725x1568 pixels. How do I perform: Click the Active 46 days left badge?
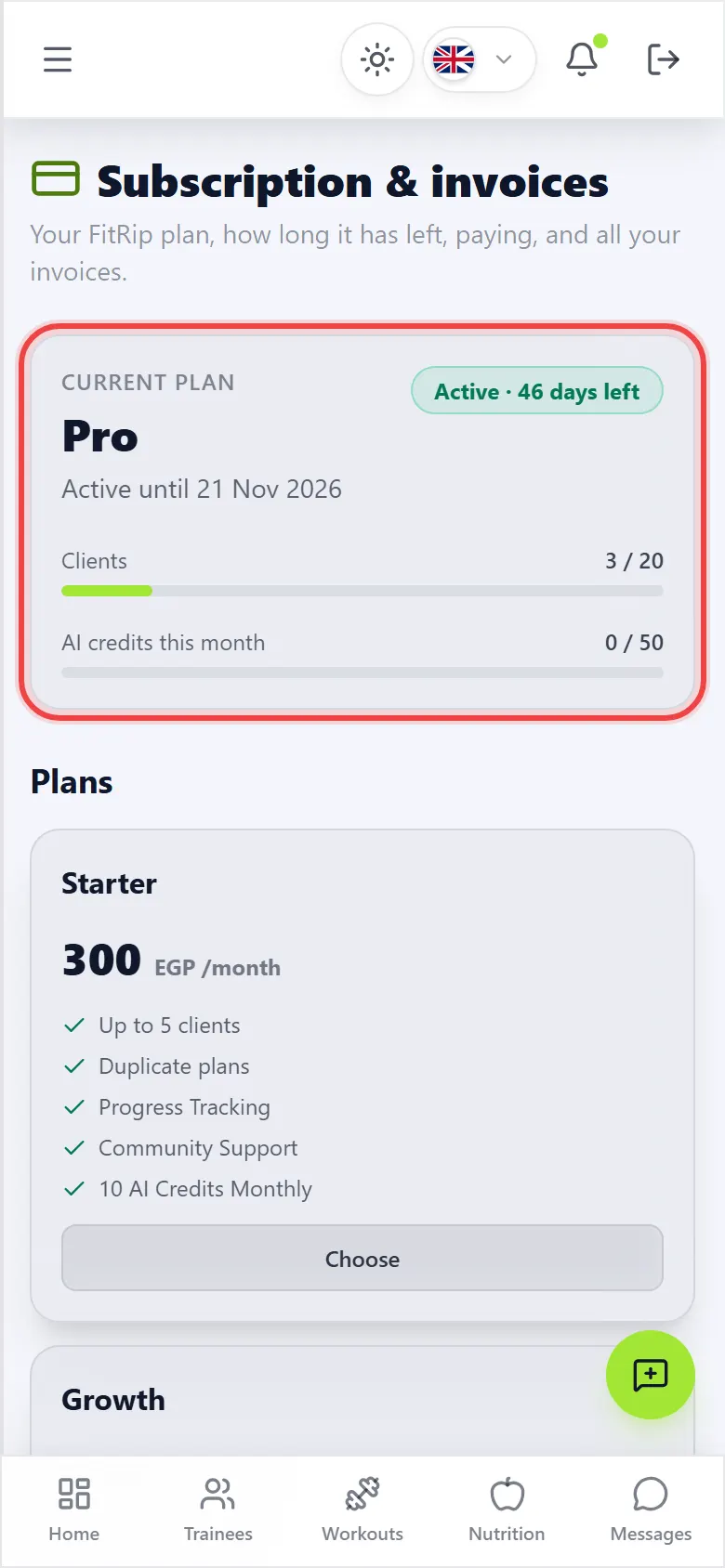(x=537, y=391)
